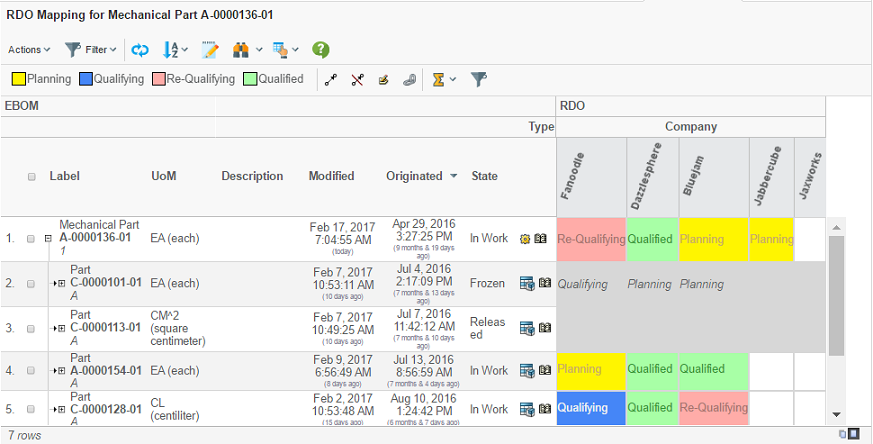The height and width of the screenshot is (444, 873).
Task: Tick the checkbox for row 1 Mechanical Part
Action: coord(31,239)
